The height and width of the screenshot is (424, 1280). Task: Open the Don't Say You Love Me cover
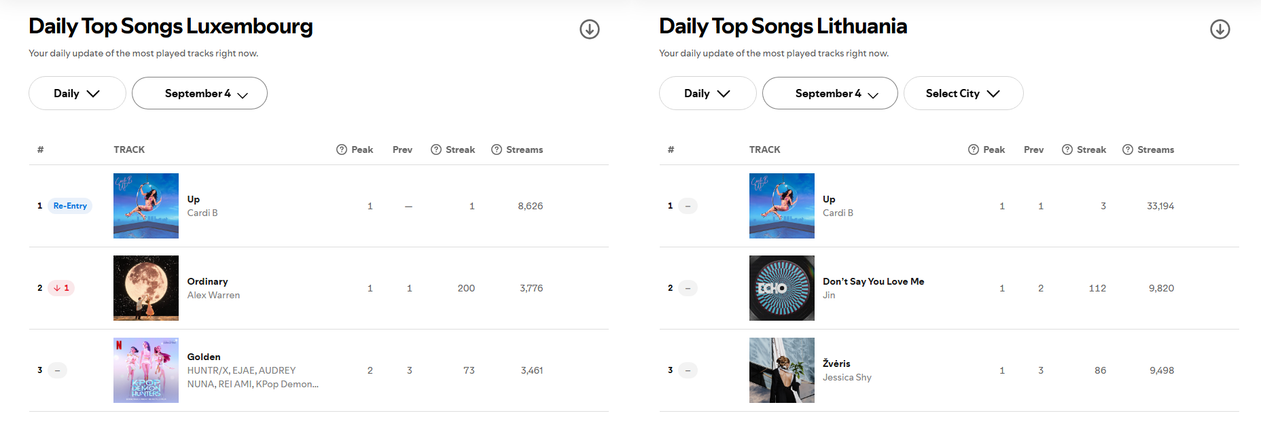point(782,288)
